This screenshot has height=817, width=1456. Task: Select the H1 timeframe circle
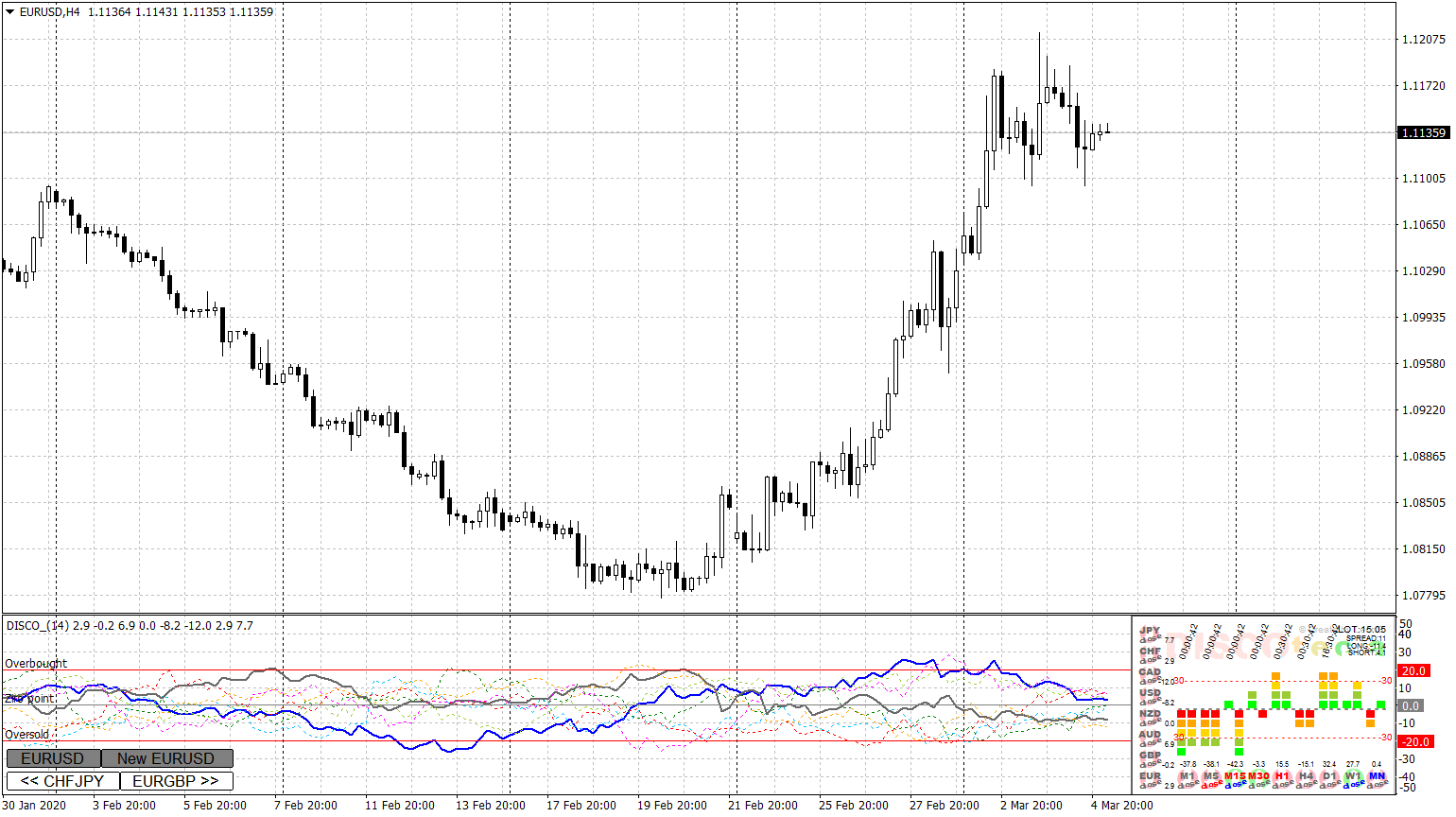click(1282, 776)
